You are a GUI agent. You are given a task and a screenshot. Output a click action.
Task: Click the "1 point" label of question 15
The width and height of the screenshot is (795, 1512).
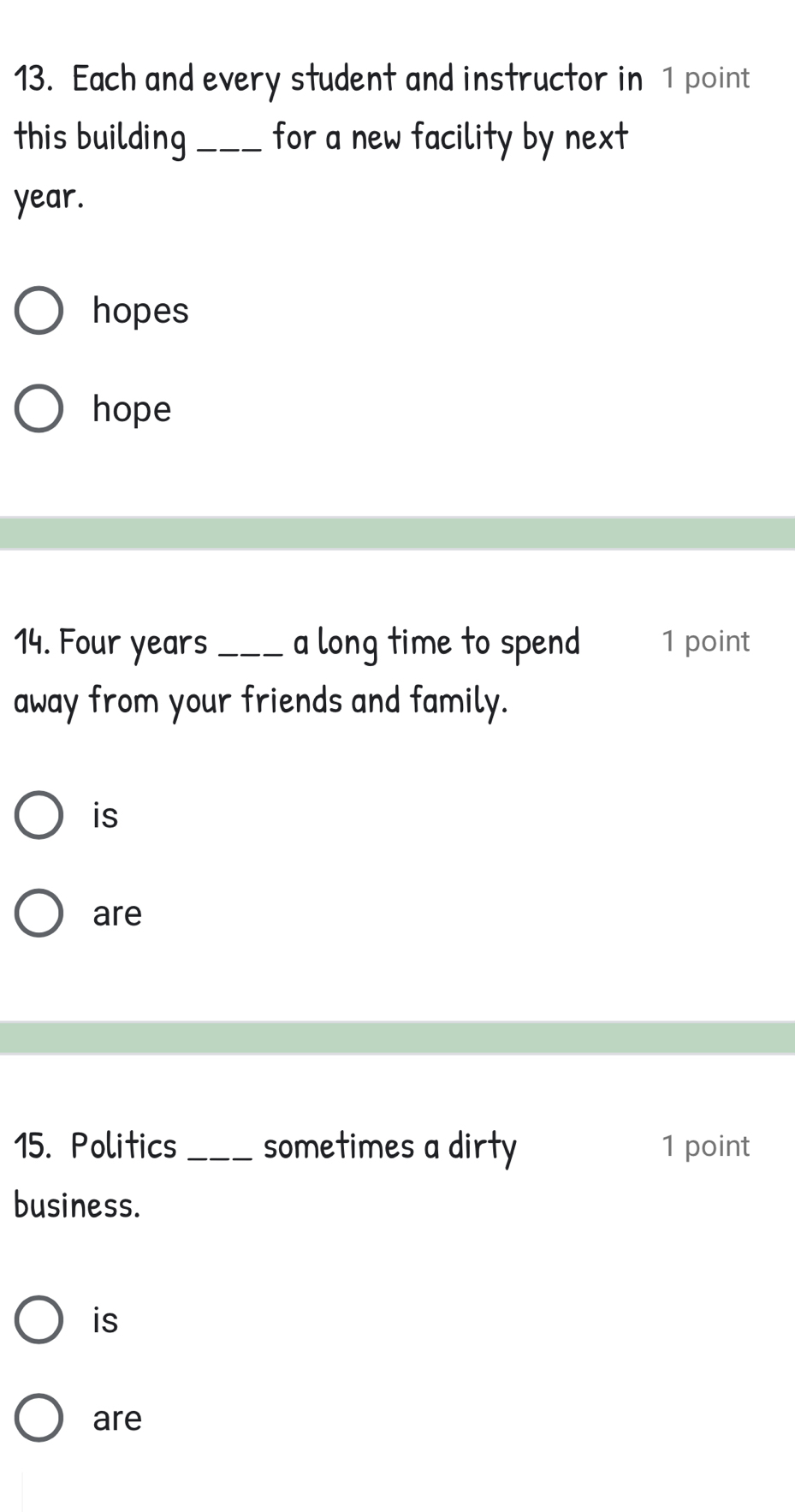point(705,1146)
